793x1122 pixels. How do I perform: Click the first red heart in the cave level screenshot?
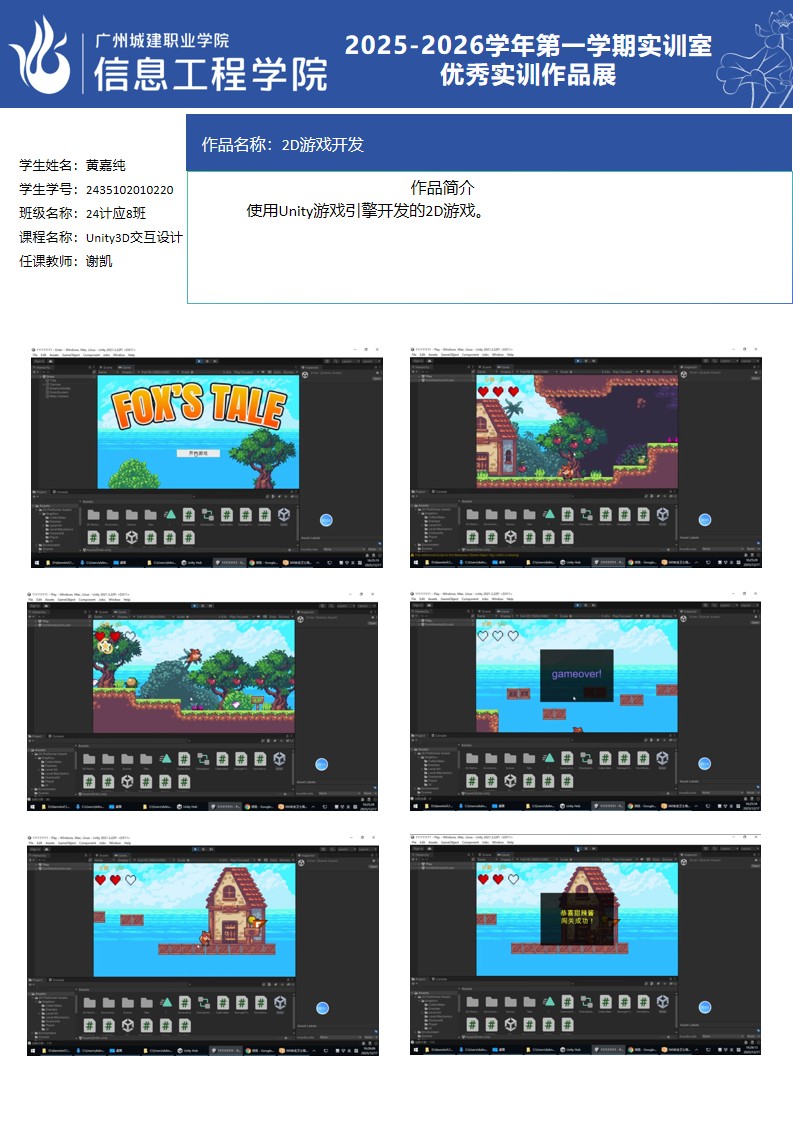click(x=483, y=392)
